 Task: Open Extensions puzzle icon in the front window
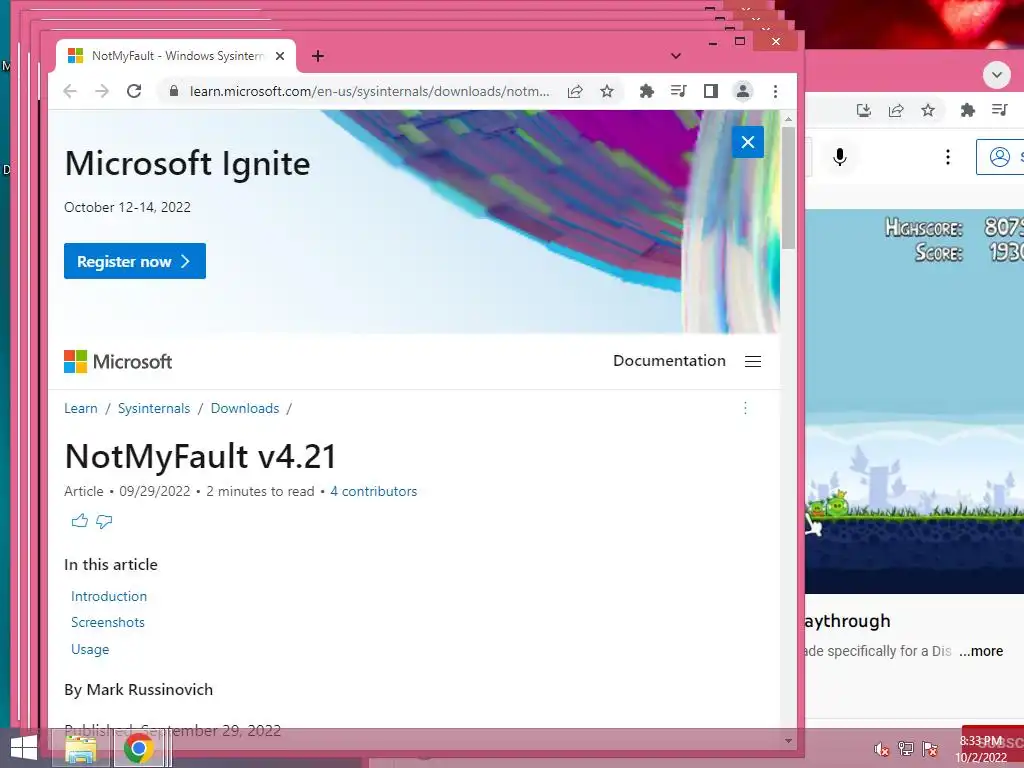[647, 91]
